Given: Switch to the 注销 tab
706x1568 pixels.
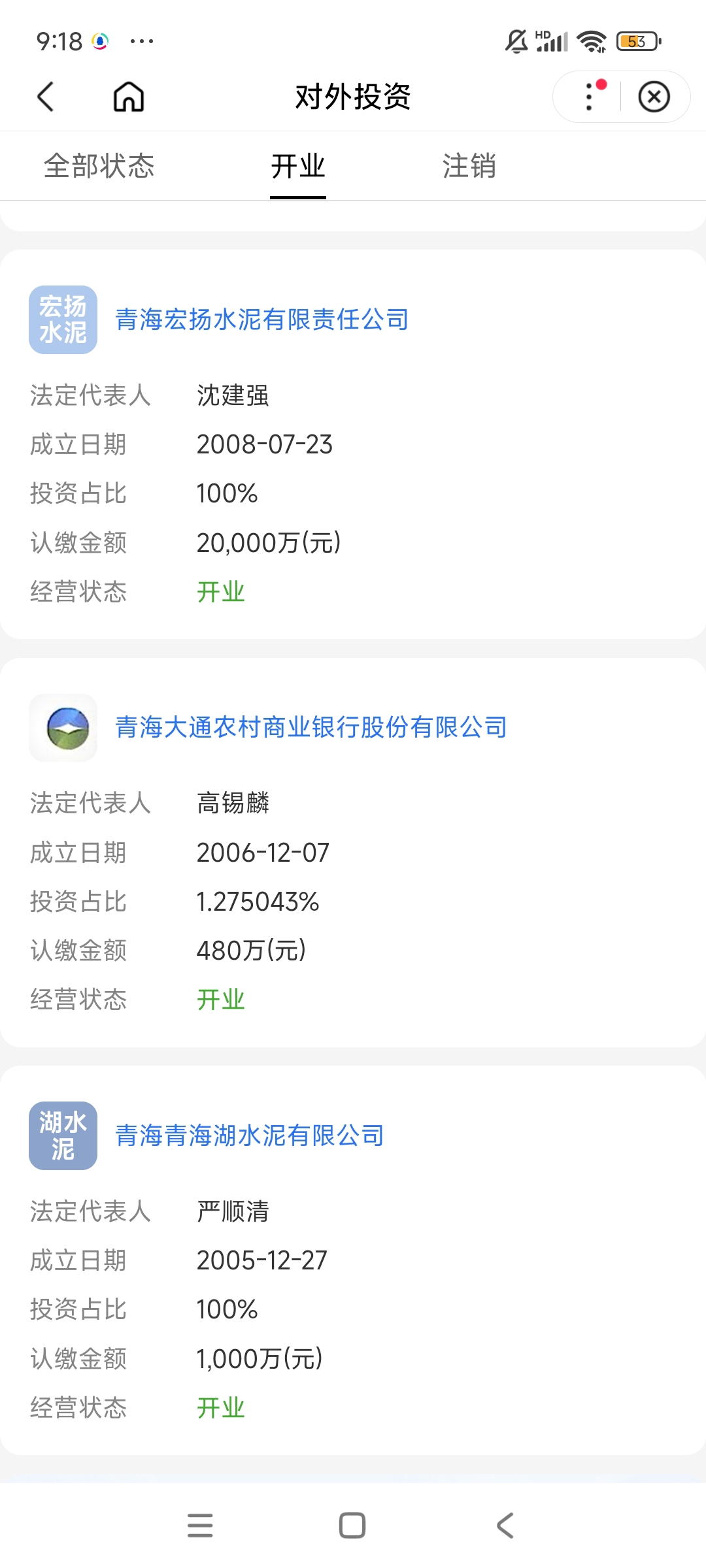Looking at the screenshot, I should click(x=469, y=166).
